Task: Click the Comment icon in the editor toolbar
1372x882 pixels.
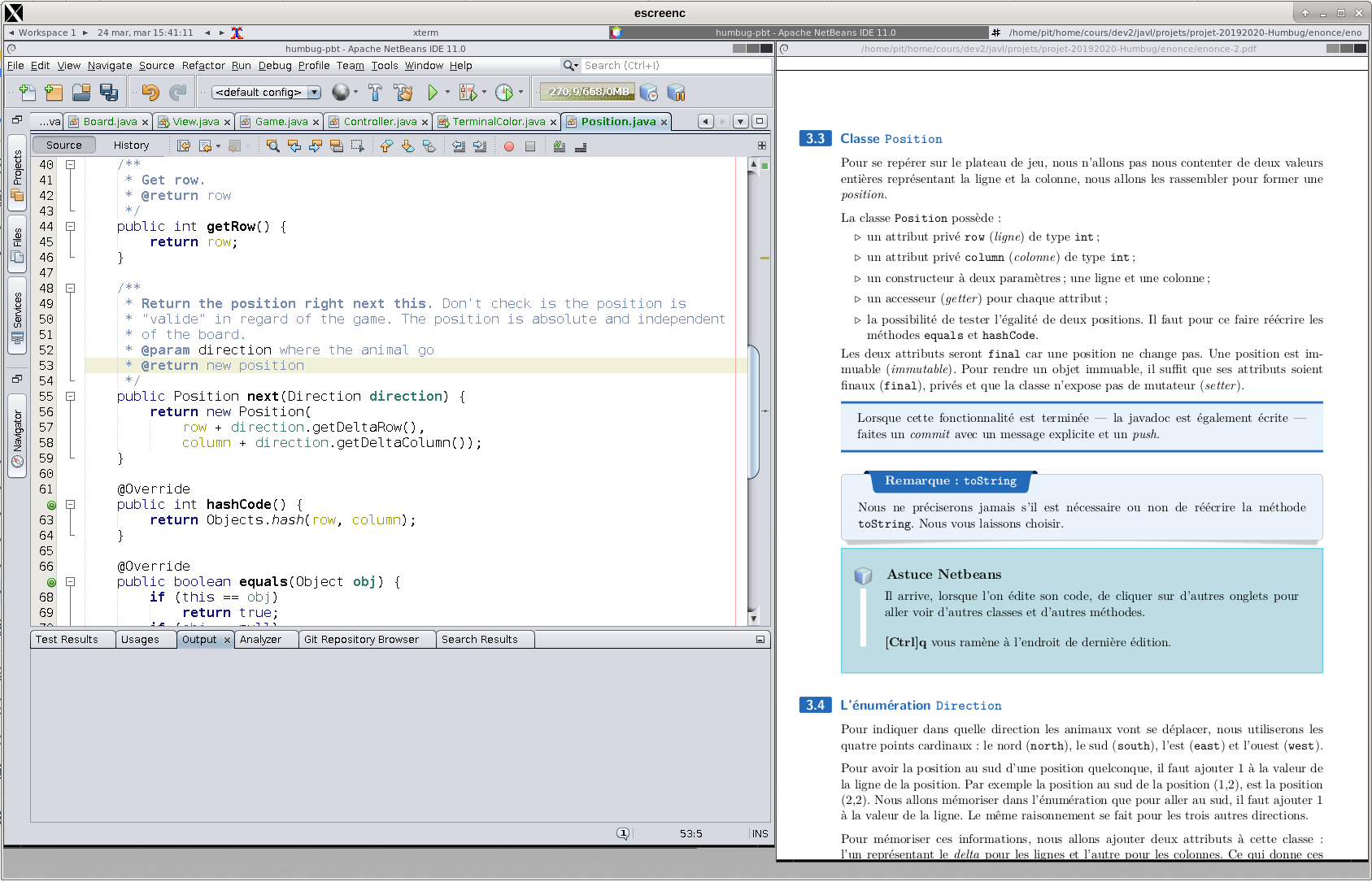Action: [x=560, y=146]
